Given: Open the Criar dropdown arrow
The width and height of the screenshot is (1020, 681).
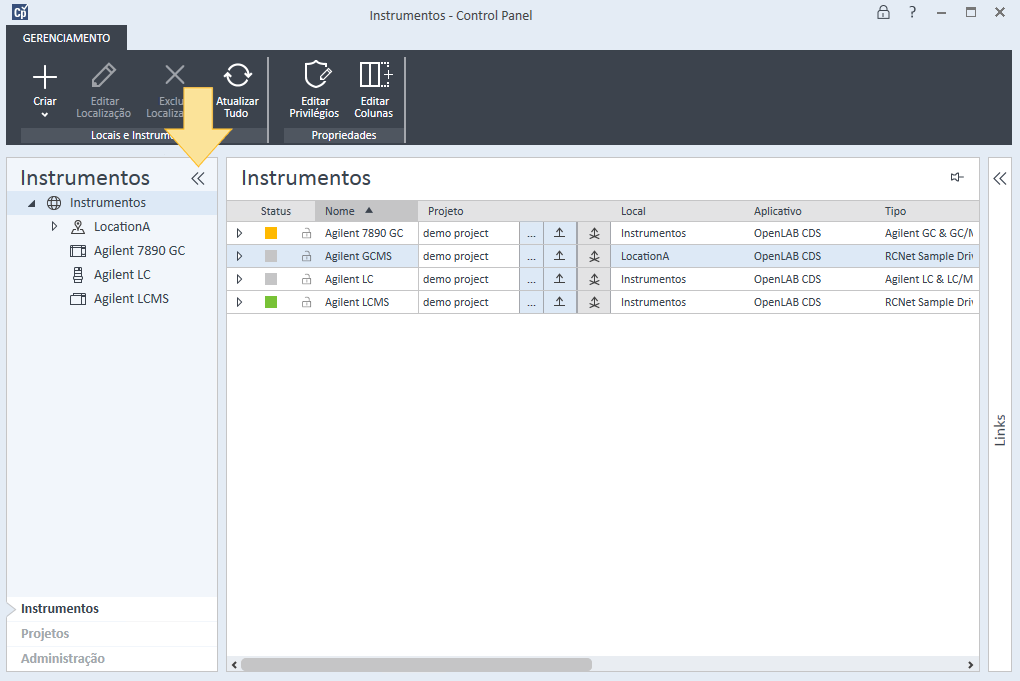Looking at the screenshot, I should 45,115.
